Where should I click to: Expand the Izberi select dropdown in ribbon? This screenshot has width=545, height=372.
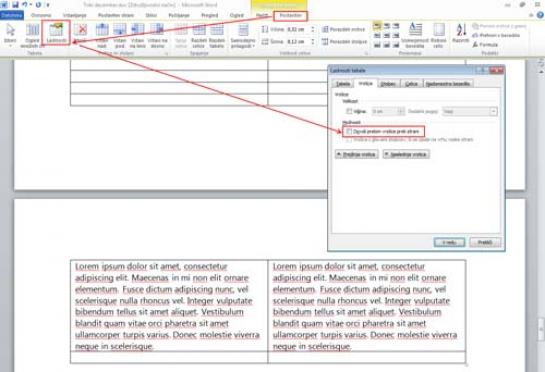point(10,34)
